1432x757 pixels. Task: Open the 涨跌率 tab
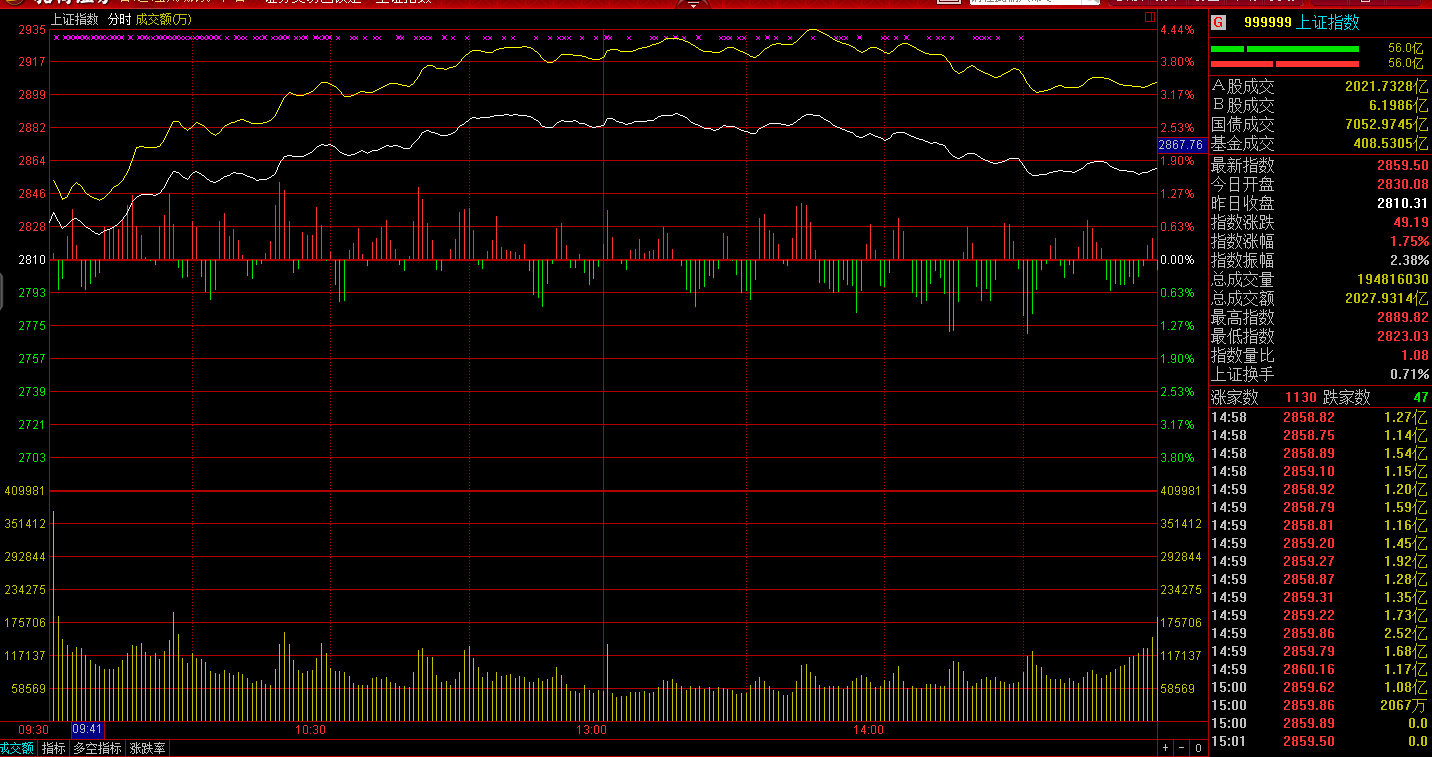[147, 748]
